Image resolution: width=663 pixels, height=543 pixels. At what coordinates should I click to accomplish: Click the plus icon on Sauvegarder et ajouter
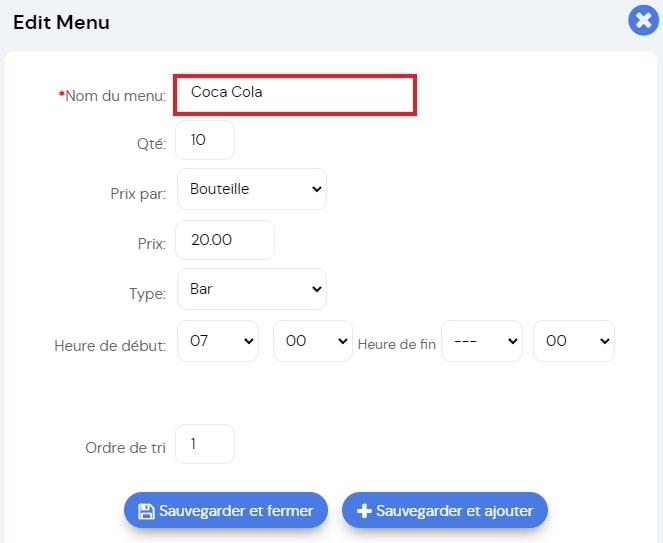[x=364, y=511]
